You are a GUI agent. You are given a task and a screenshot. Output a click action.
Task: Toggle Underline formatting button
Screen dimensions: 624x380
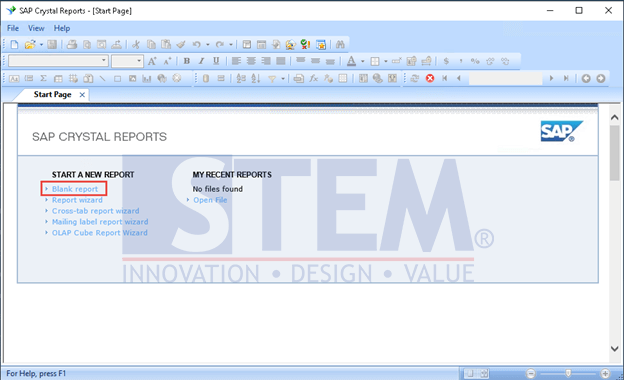click(x=216, y=61)
